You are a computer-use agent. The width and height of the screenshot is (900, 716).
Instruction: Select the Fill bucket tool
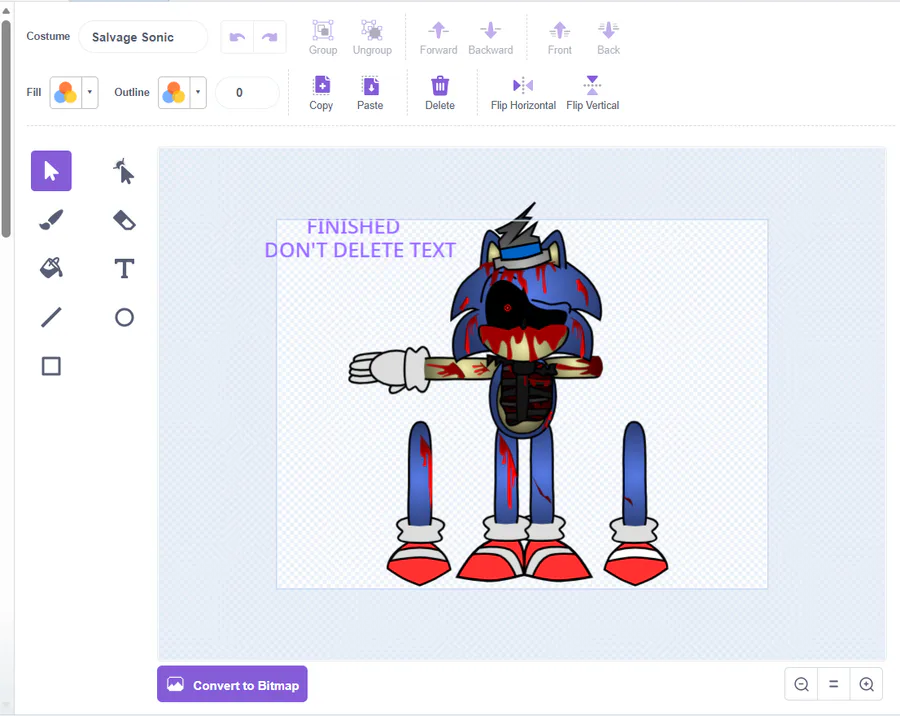click(51, 268)
